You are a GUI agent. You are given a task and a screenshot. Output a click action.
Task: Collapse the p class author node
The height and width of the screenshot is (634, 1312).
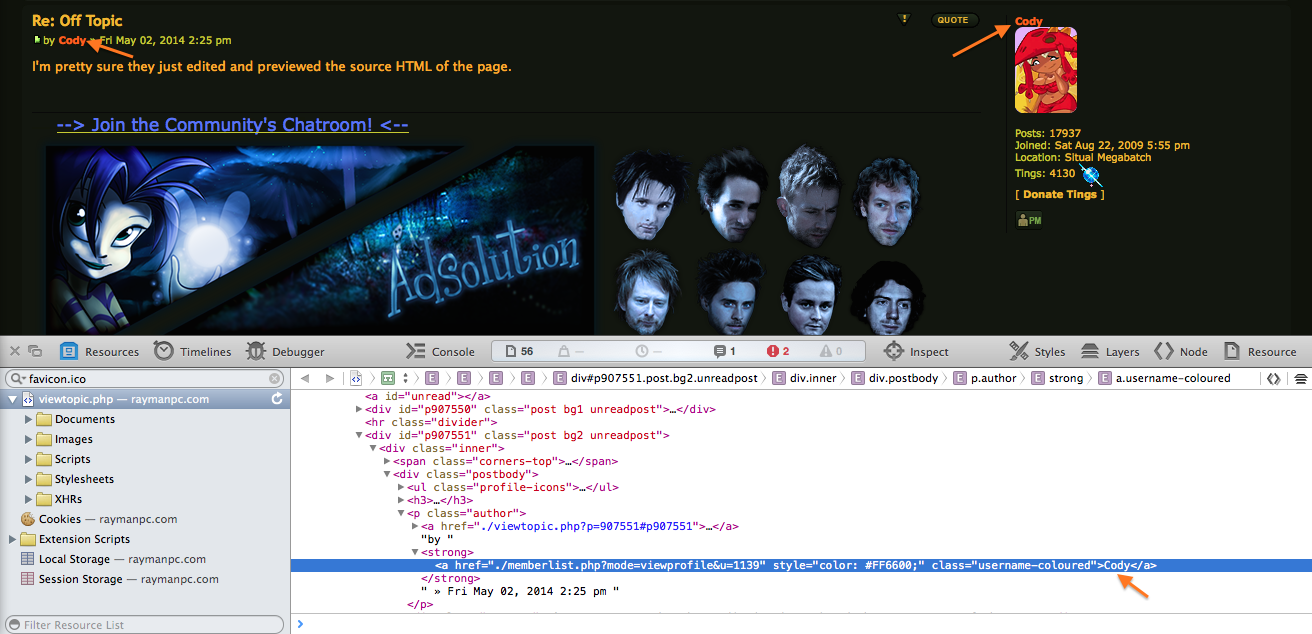click(402, 513)
